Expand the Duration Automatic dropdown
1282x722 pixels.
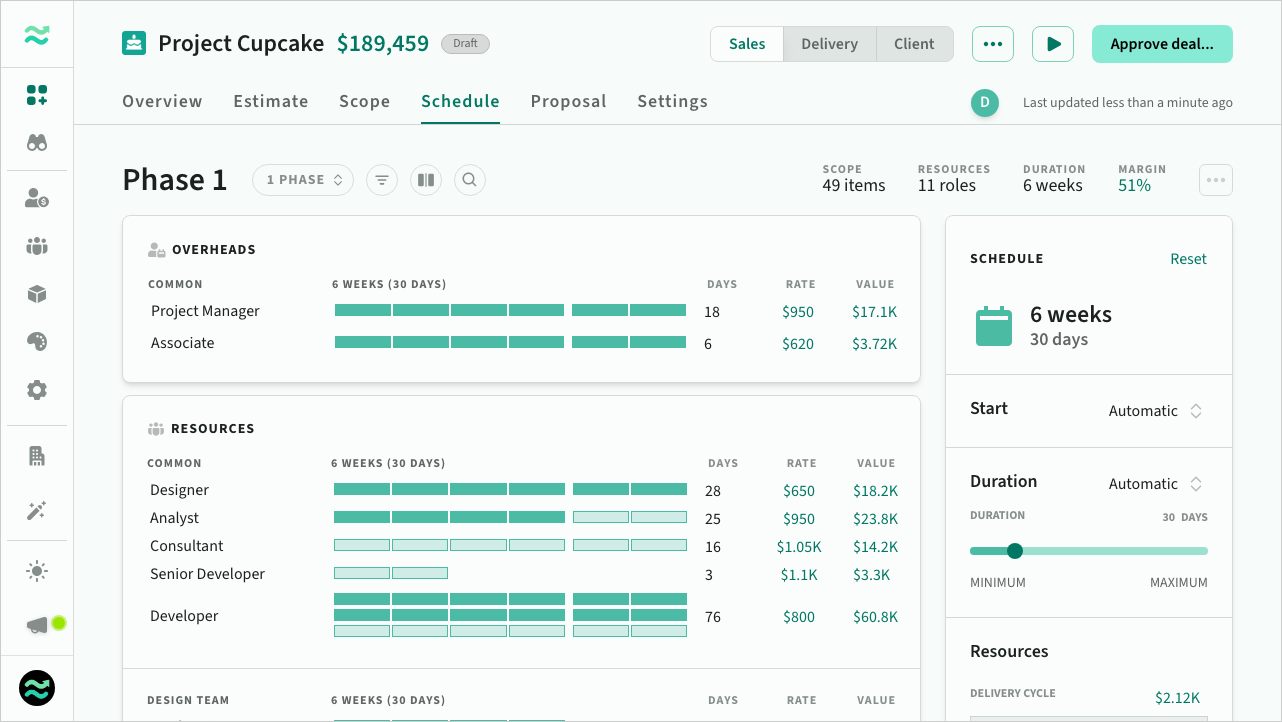(1155, 484)
